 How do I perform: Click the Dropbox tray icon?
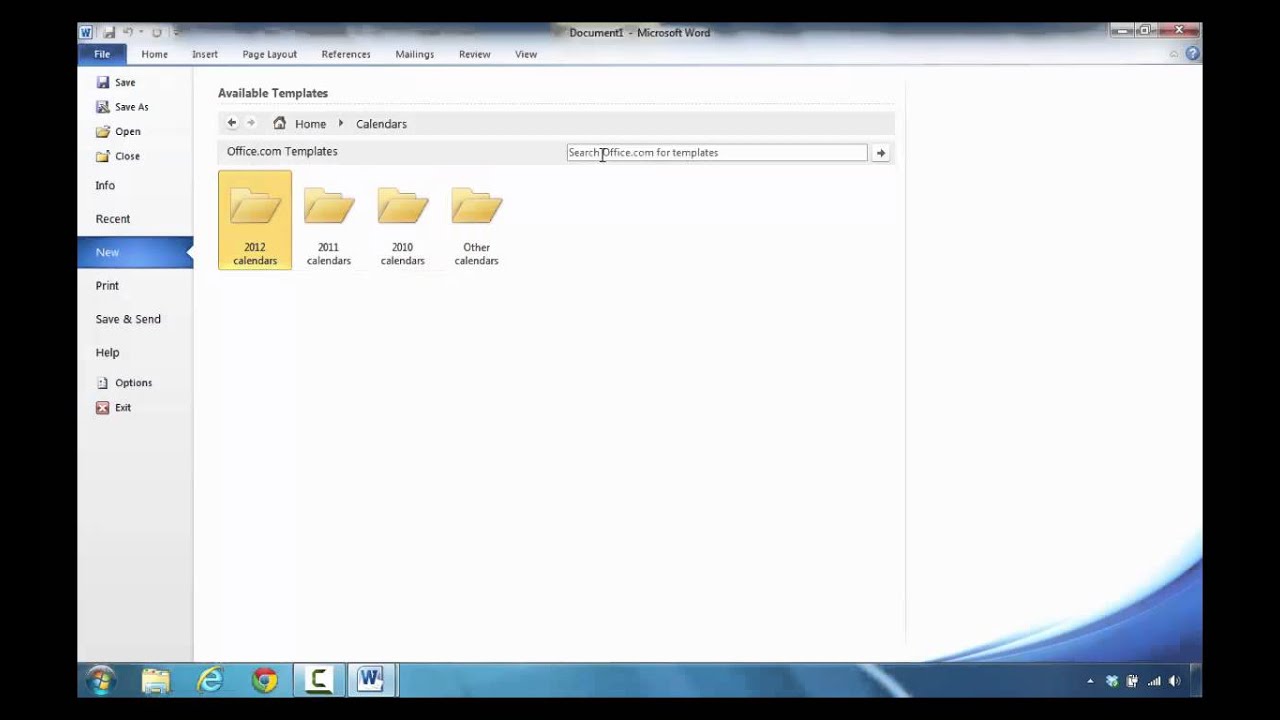click(1112, 681)
